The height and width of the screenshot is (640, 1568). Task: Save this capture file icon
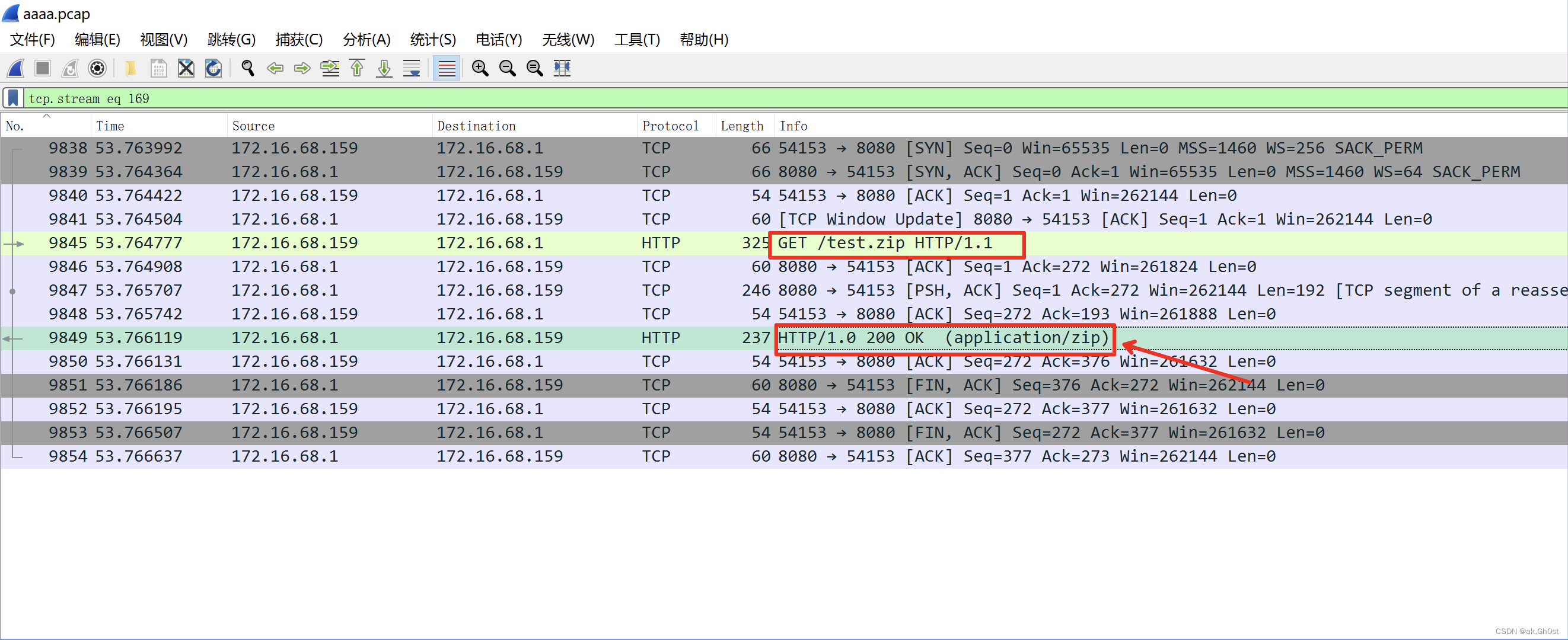[x=158, y=68]
